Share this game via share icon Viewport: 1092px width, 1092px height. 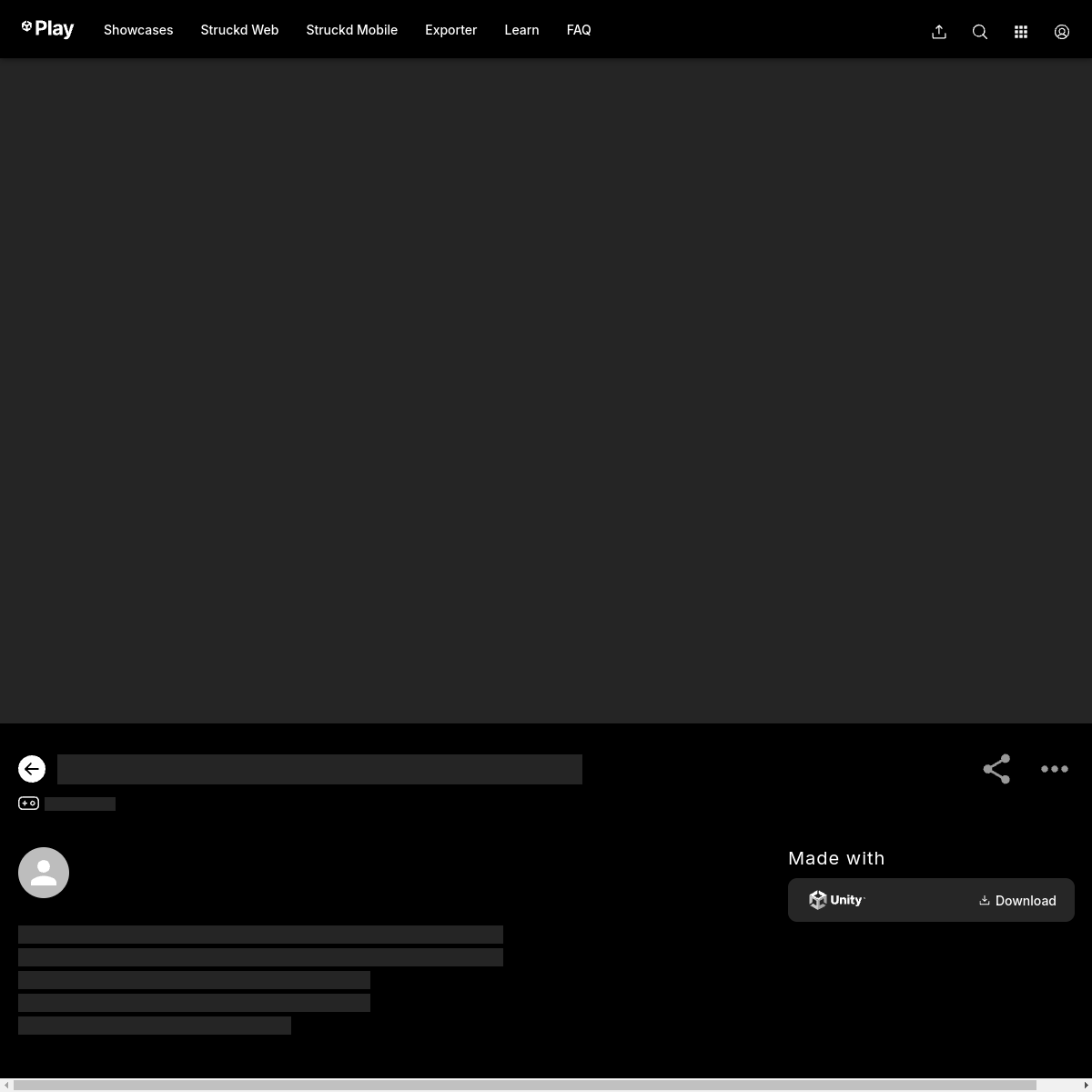[996, 769]
